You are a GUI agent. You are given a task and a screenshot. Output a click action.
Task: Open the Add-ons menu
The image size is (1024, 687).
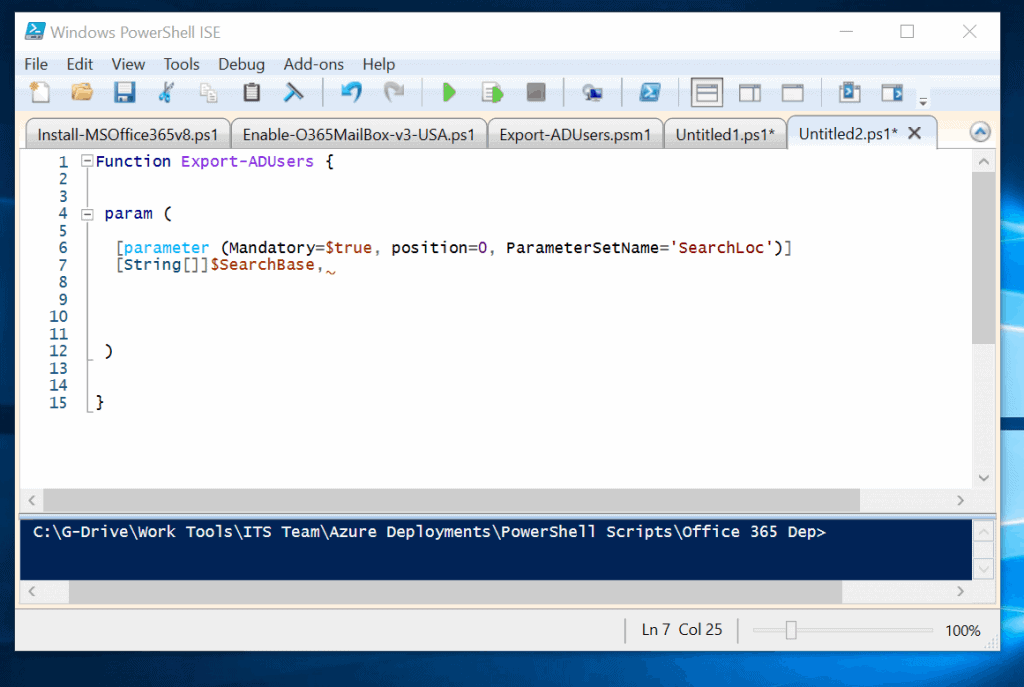point(313,64)
